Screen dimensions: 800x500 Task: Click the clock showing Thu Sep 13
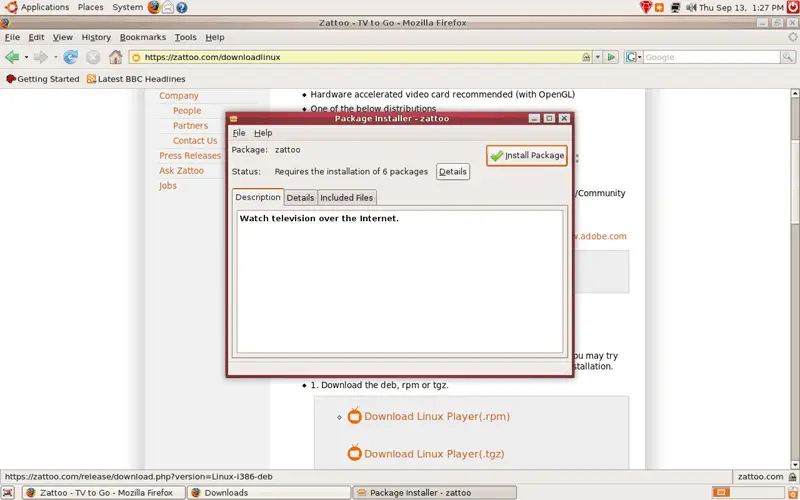coord(741,8)
